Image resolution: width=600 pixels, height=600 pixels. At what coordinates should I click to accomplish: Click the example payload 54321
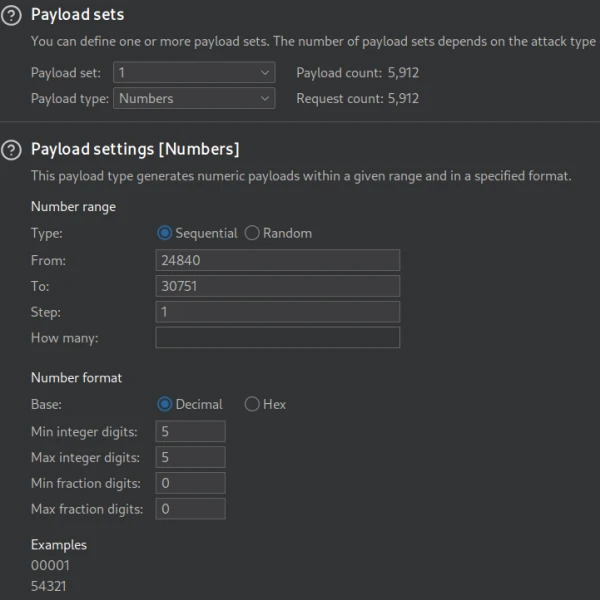pos(49,586)
